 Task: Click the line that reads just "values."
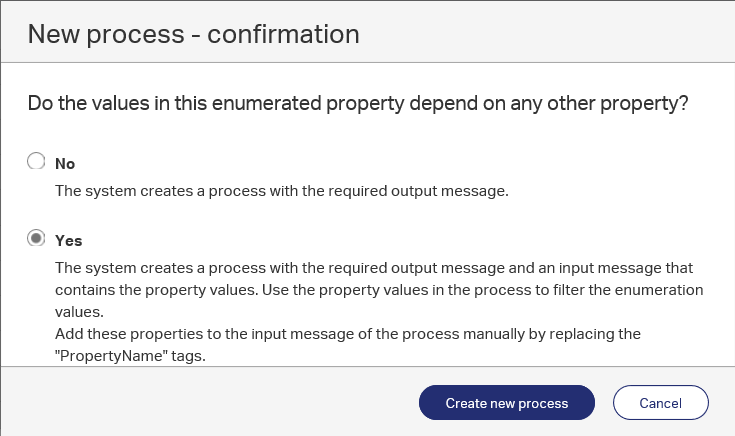click(x=77, y=311)
